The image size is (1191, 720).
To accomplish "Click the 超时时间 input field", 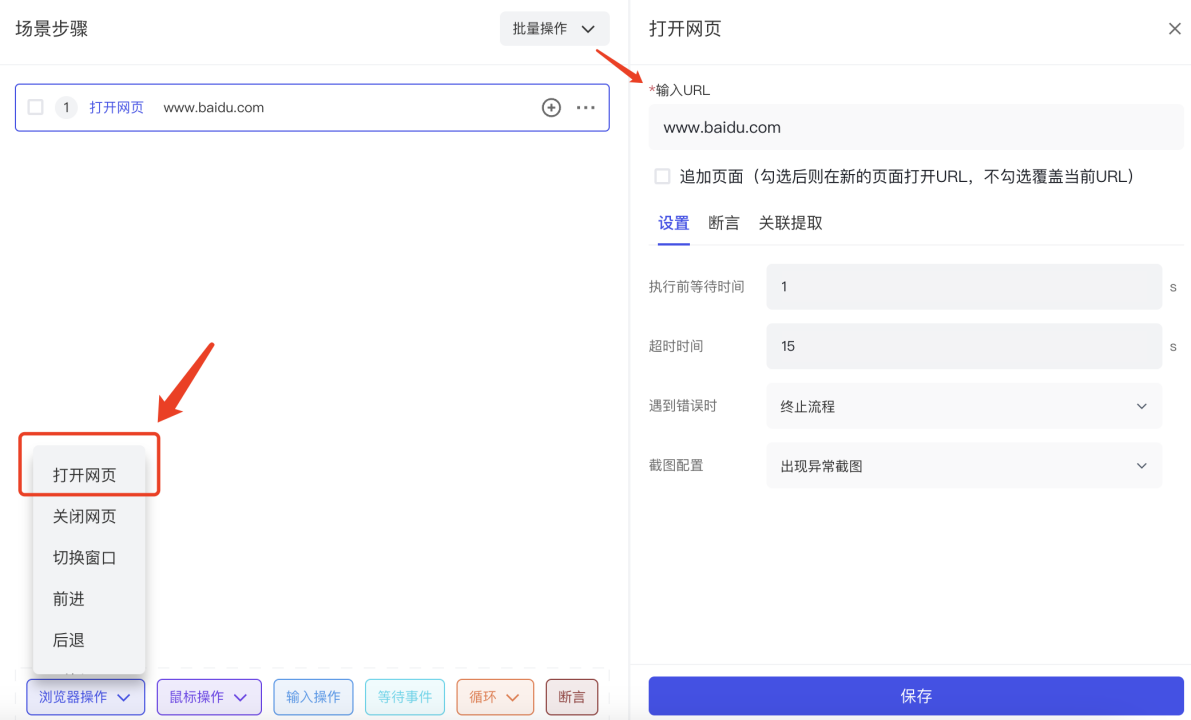I will 963,346.
